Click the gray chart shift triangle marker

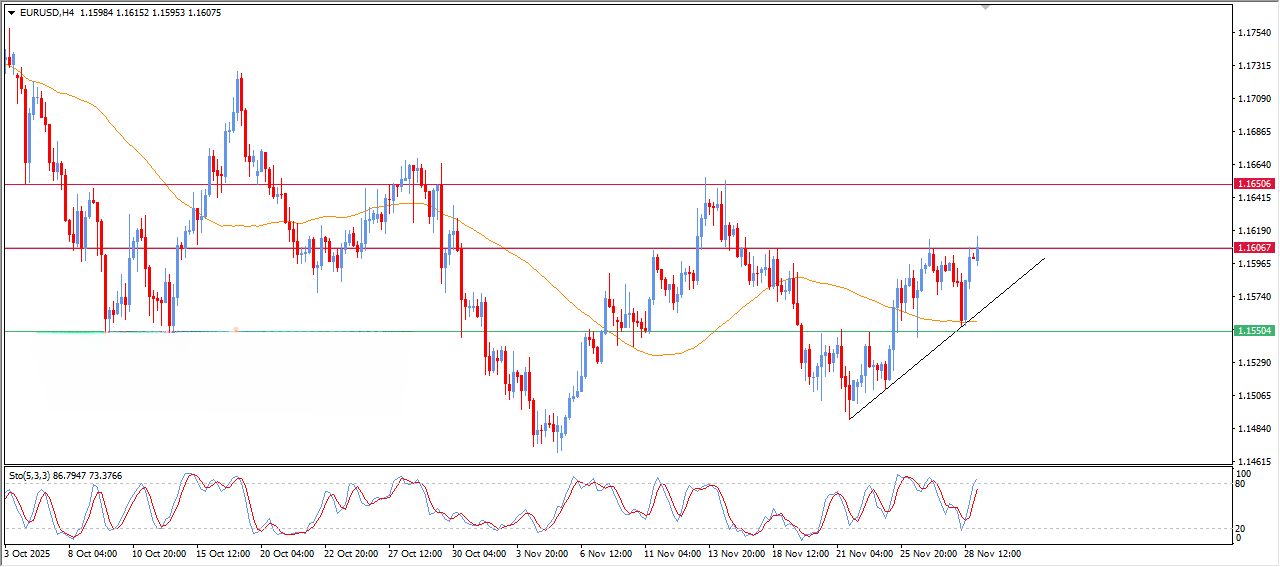click(986, 8)
